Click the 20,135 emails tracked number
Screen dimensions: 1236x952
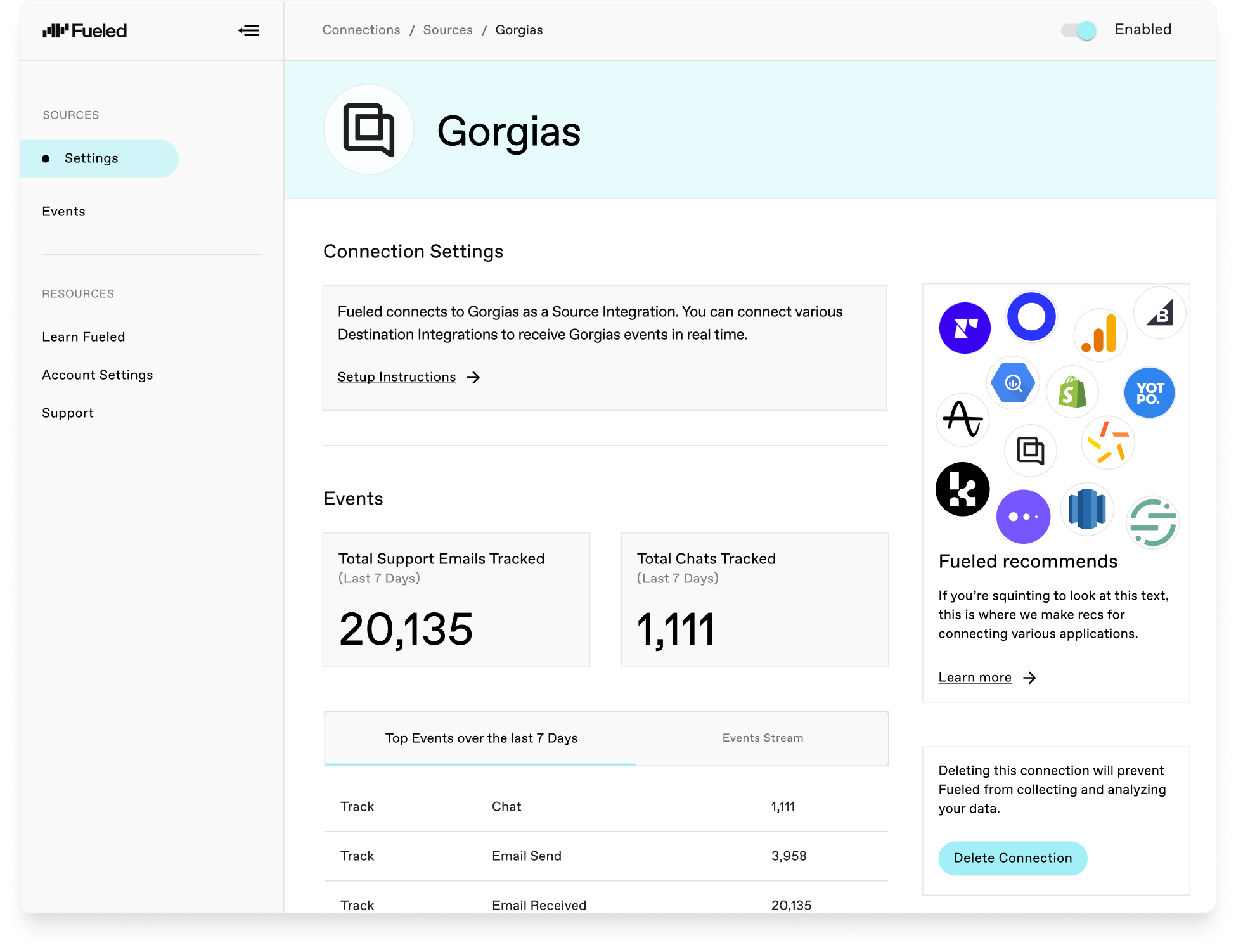coord(406,630)
